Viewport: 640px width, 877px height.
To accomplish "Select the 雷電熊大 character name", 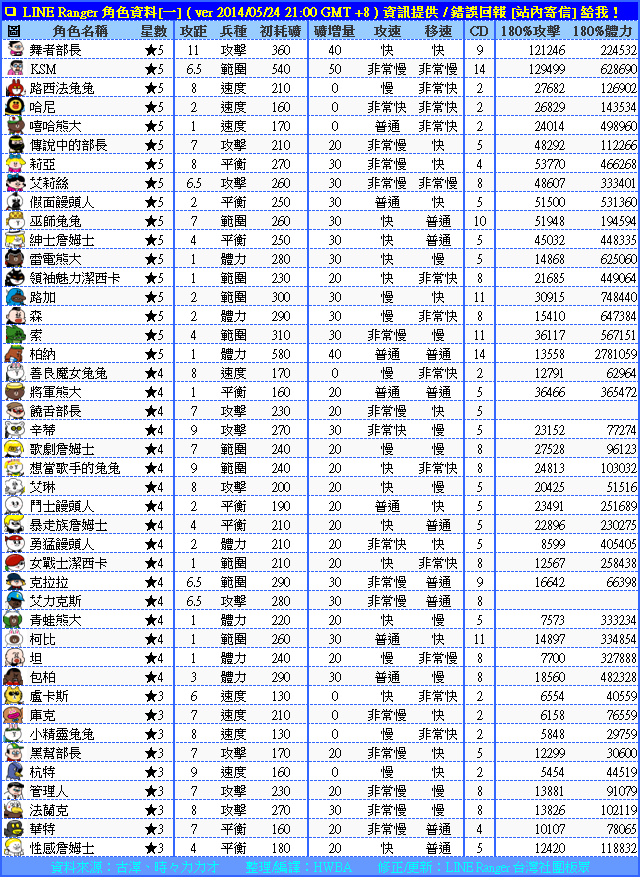I will [62, 259].
